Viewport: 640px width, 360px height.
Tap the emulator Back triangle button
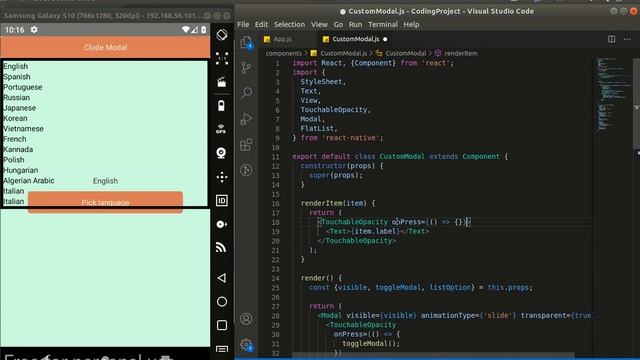point(222,278)
